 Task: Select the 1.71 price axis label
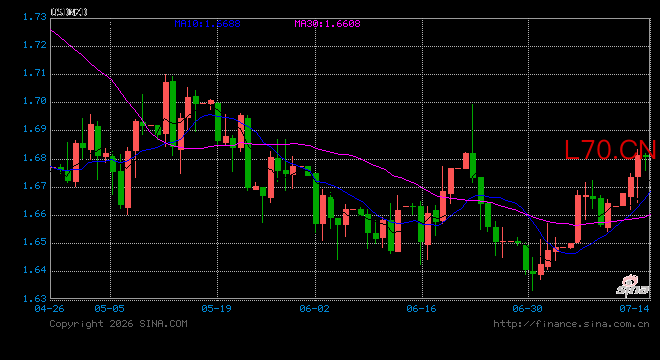coord(35,73)
